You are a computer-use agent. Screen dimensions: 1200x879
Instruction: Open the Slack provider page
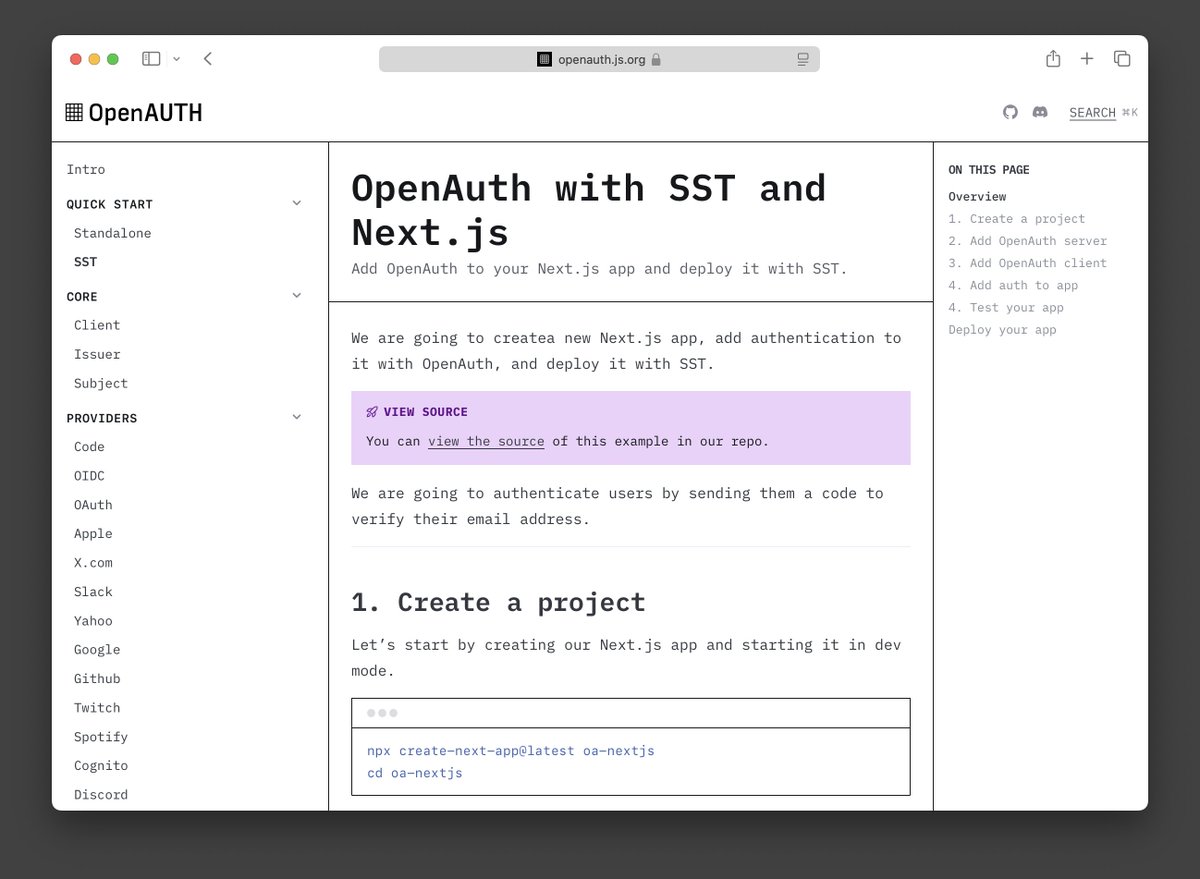pyautogui.click(x=93, y=592)
